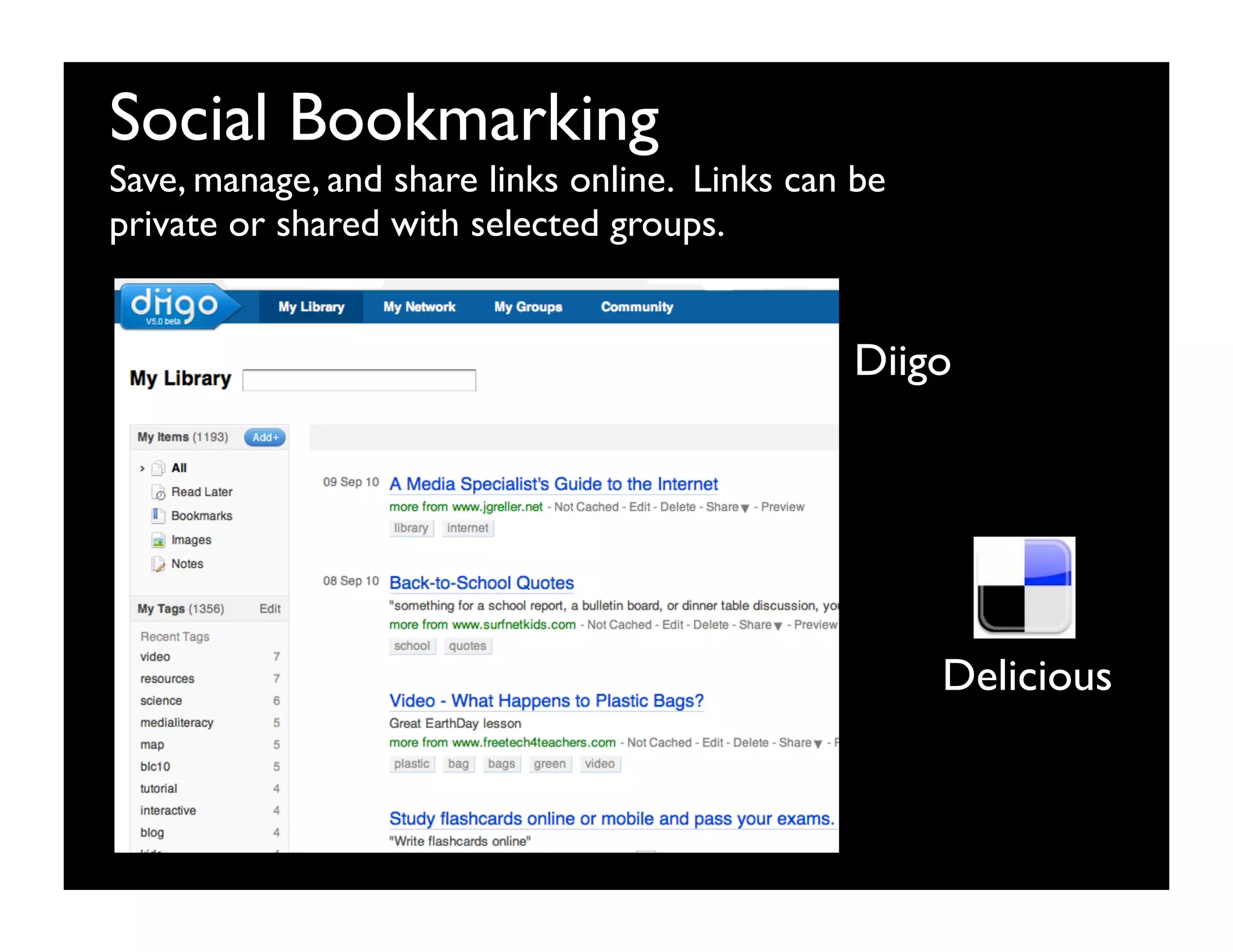The height and width of the screenshot is (952, 1233).
Task: Click the school tag
Action: point(412,646)
